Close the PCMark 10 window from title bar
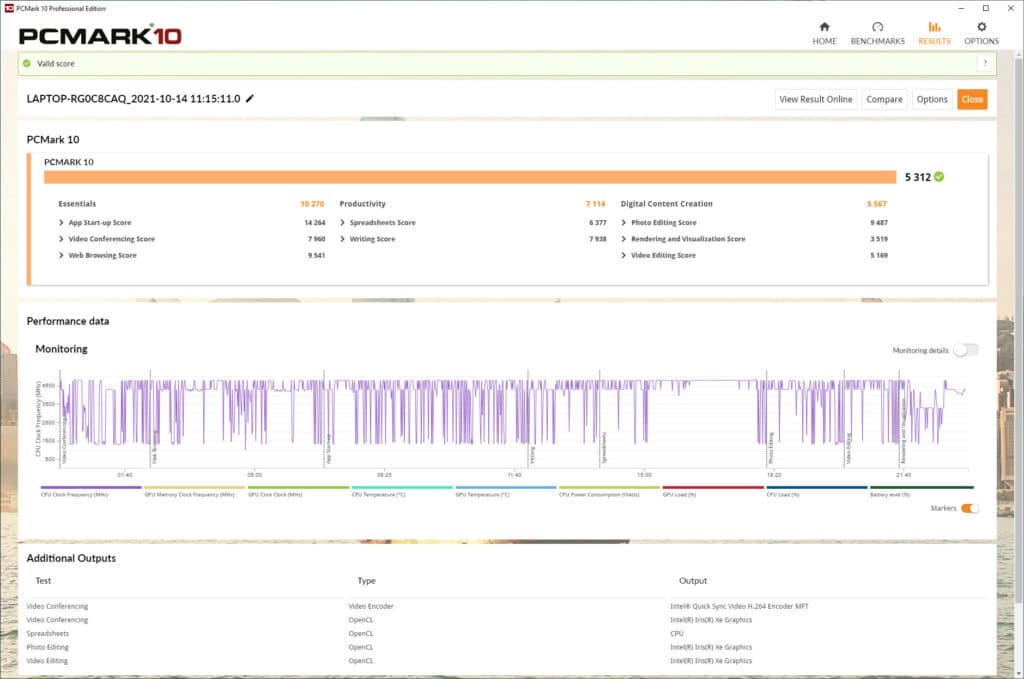 point(1011,8)
